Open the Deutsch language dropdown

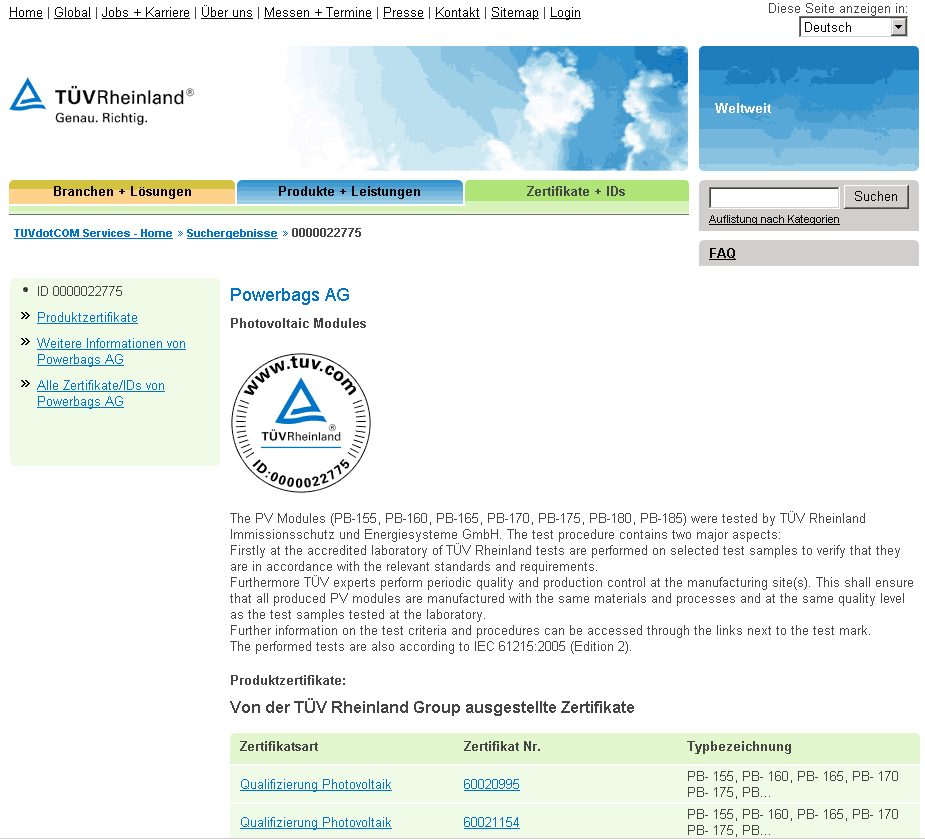click(853, 27)
